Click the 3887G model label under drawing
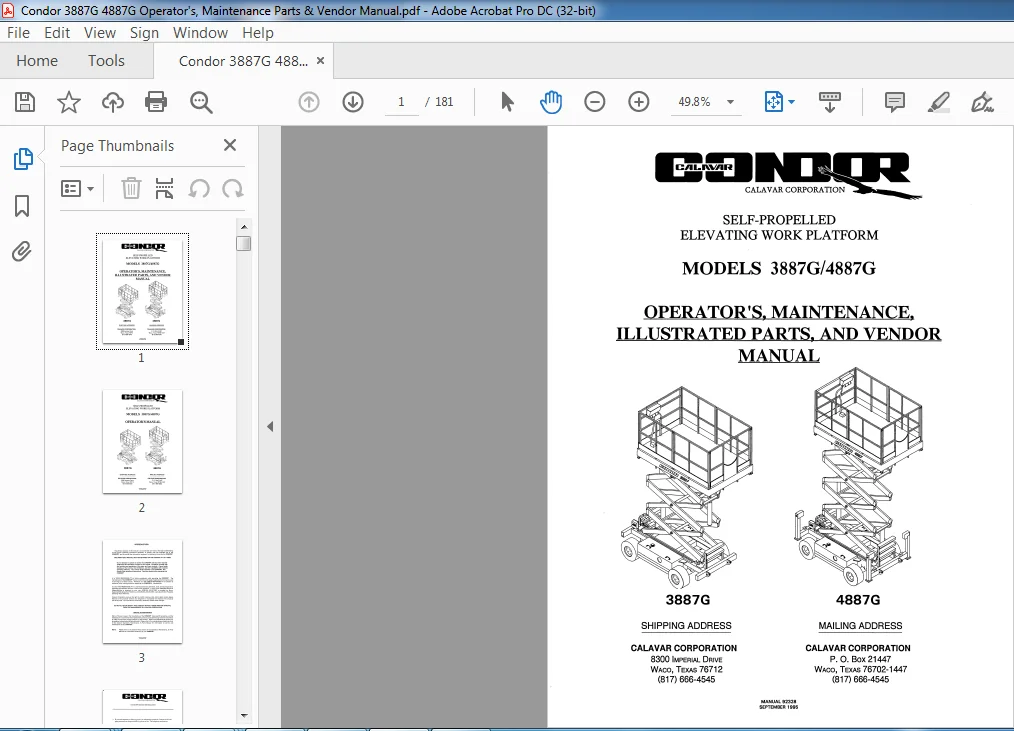 pos(687,600)
